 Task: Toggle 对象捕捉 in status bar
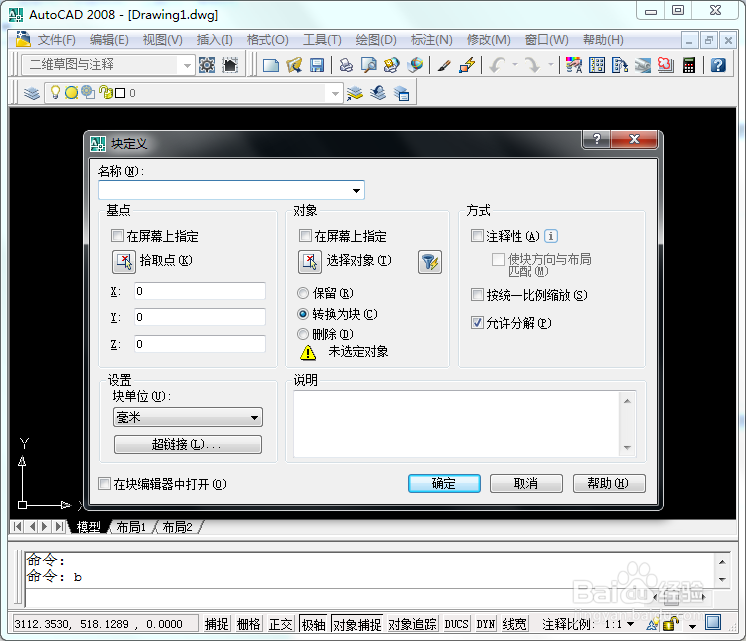357,624
